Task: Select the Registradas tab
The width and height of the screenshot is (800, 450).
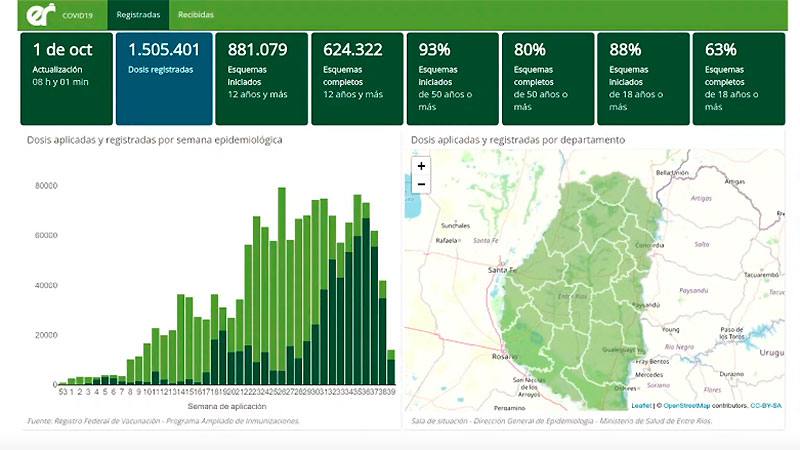Action: (x=138, y=15)
